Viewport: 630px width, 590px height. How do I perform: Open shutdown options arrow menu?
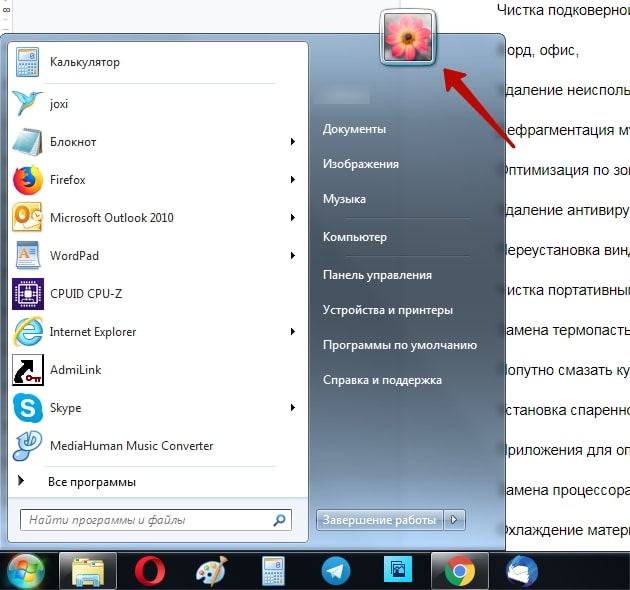pos(454,520)
